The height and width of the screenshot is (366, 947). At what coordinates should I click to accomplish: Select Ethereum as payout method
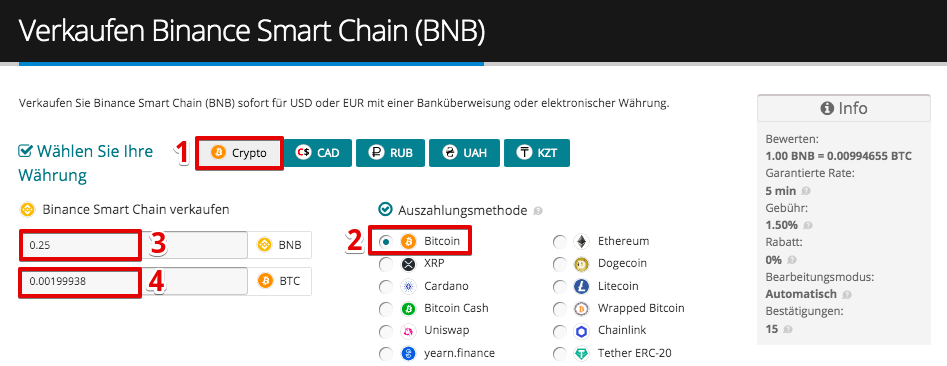(x=560, y=242)
